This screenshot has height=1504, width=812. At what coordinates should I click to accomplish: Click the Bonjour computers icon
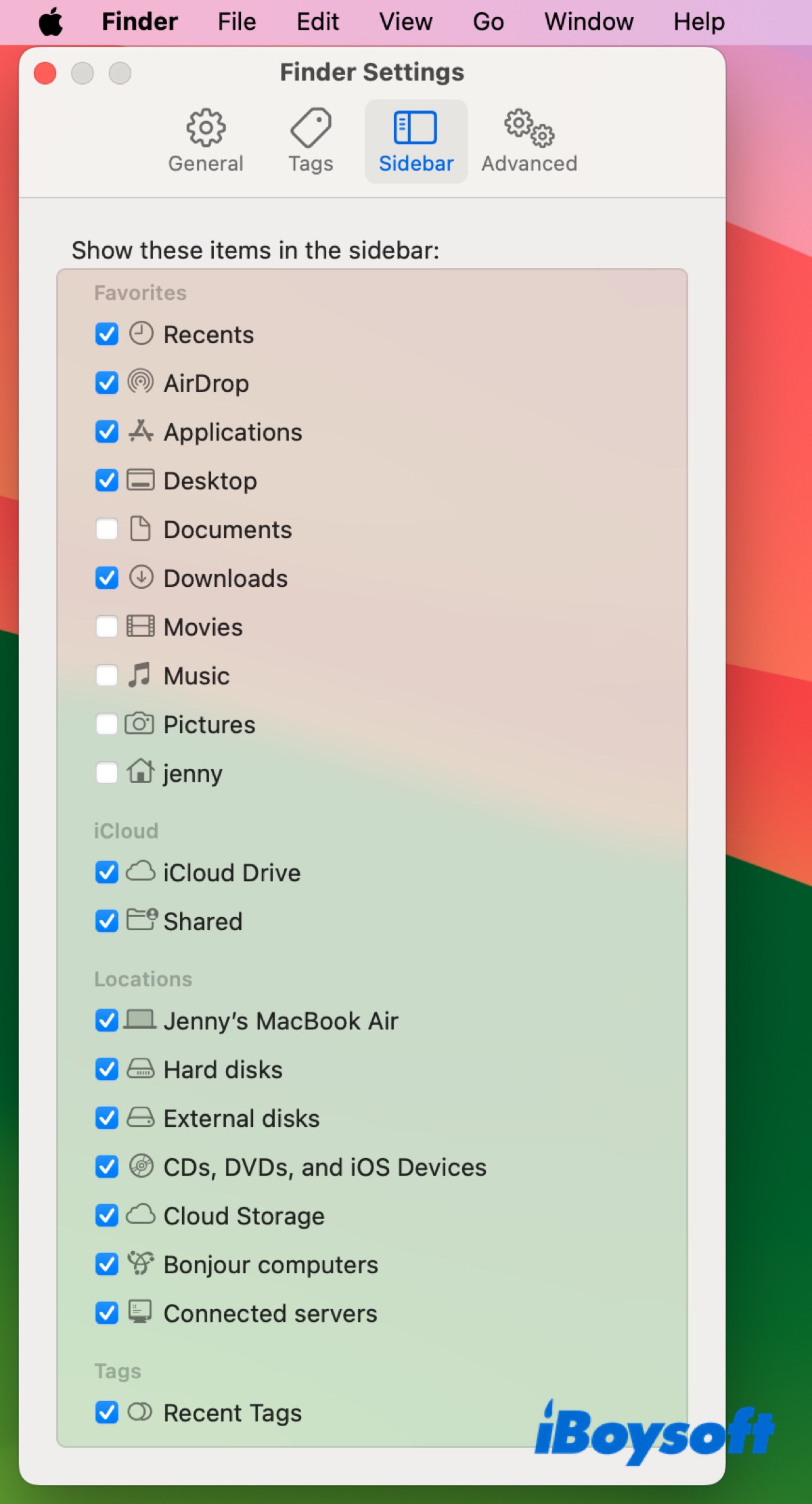(141, 1263)
